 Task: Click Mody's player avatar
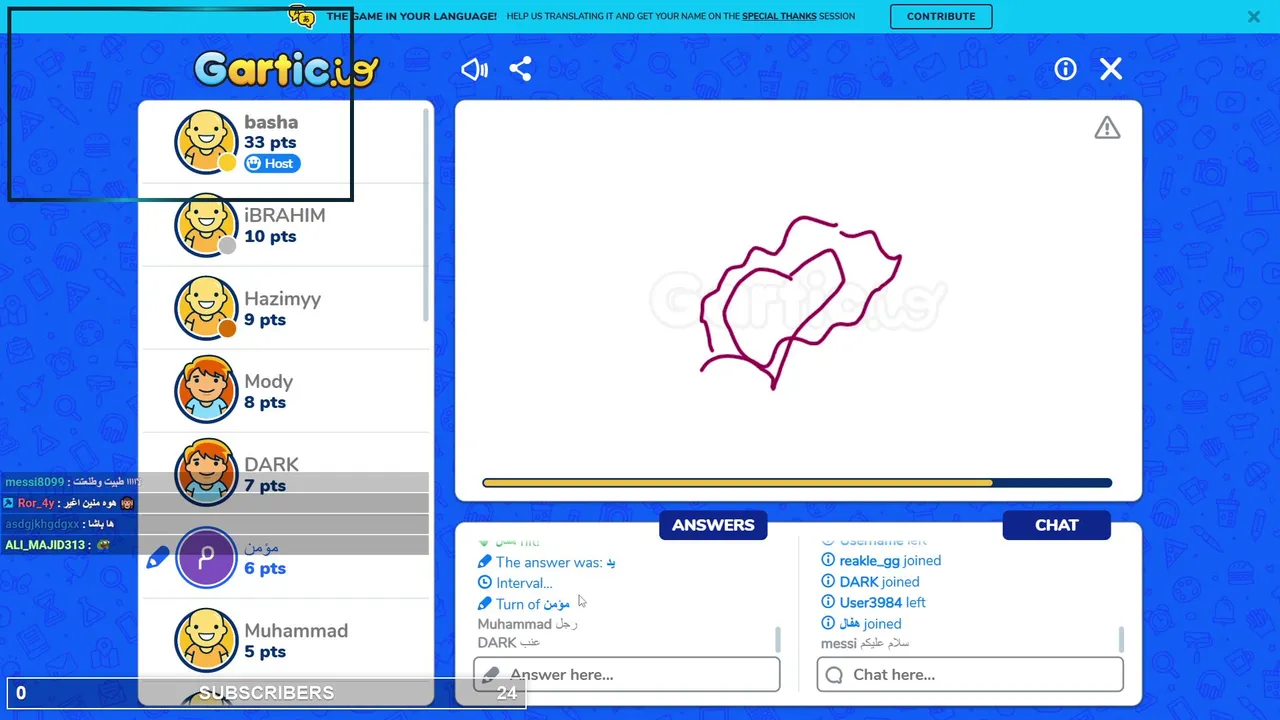(206, 391)
